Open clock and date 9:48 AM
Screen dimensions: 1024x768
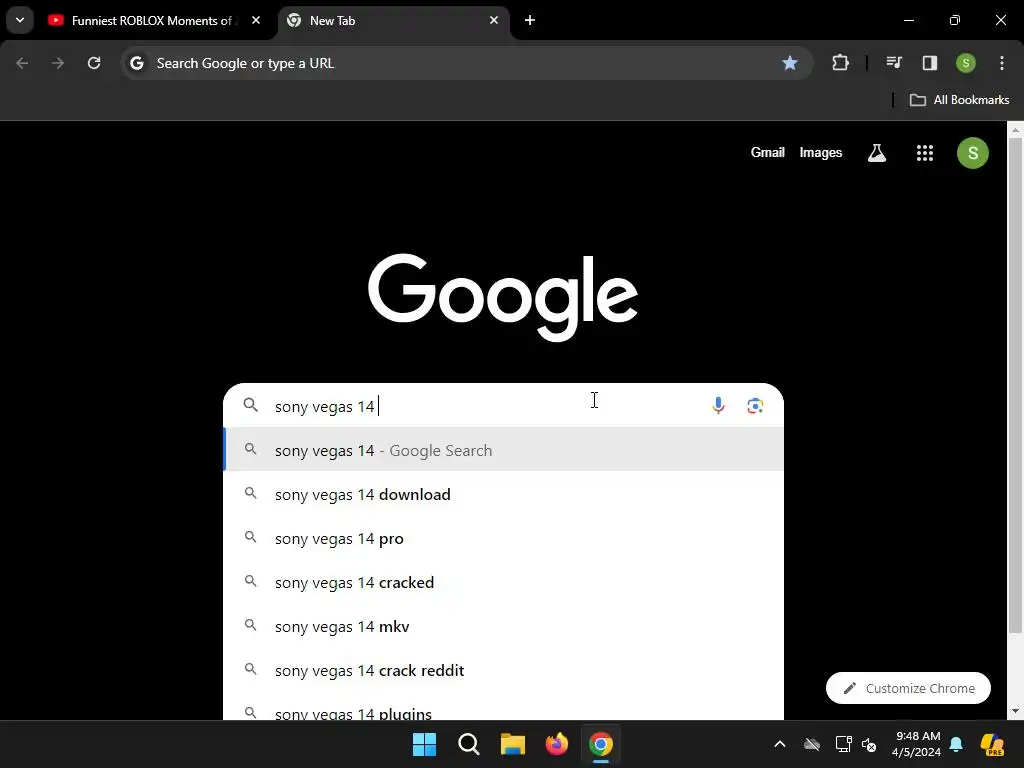pos(917,744)
